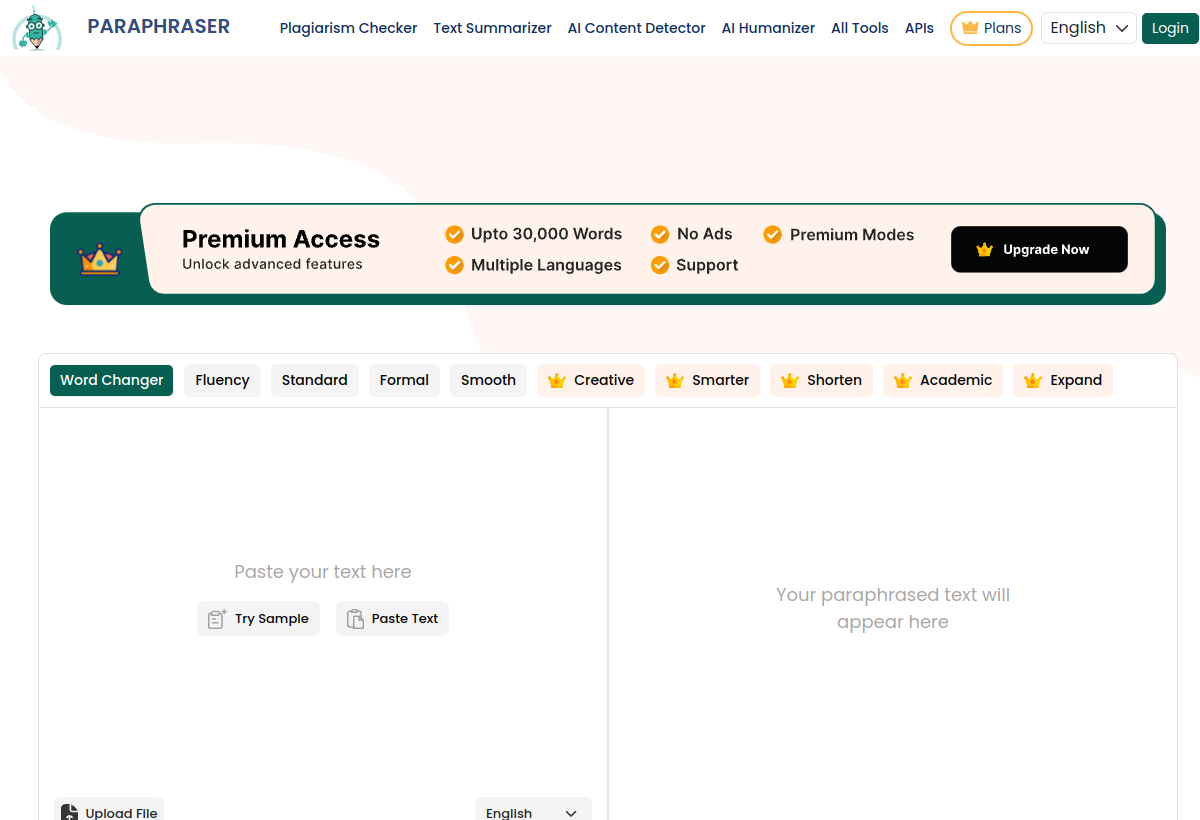This screenshot has width=1200, height=820.
Task: Open the AI Humanizer tool
Action: click(768, 28)
